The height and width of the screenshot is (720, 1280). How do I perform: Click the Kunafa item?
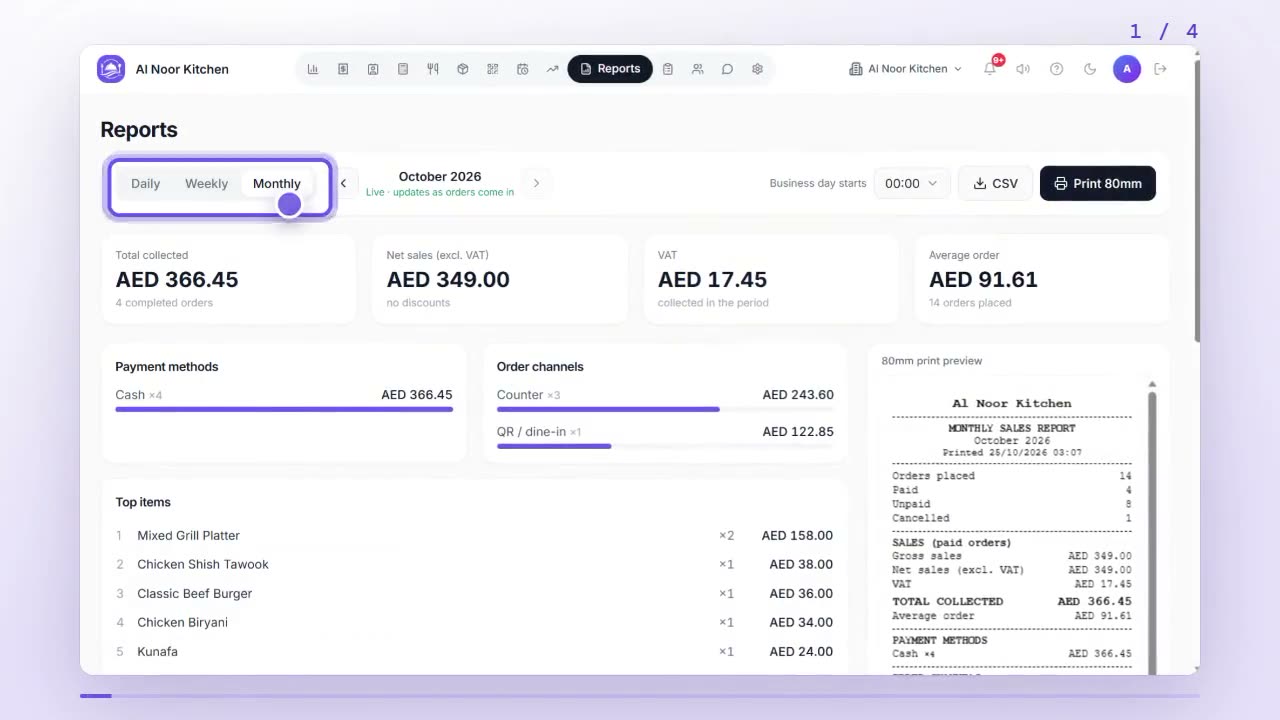158,652
